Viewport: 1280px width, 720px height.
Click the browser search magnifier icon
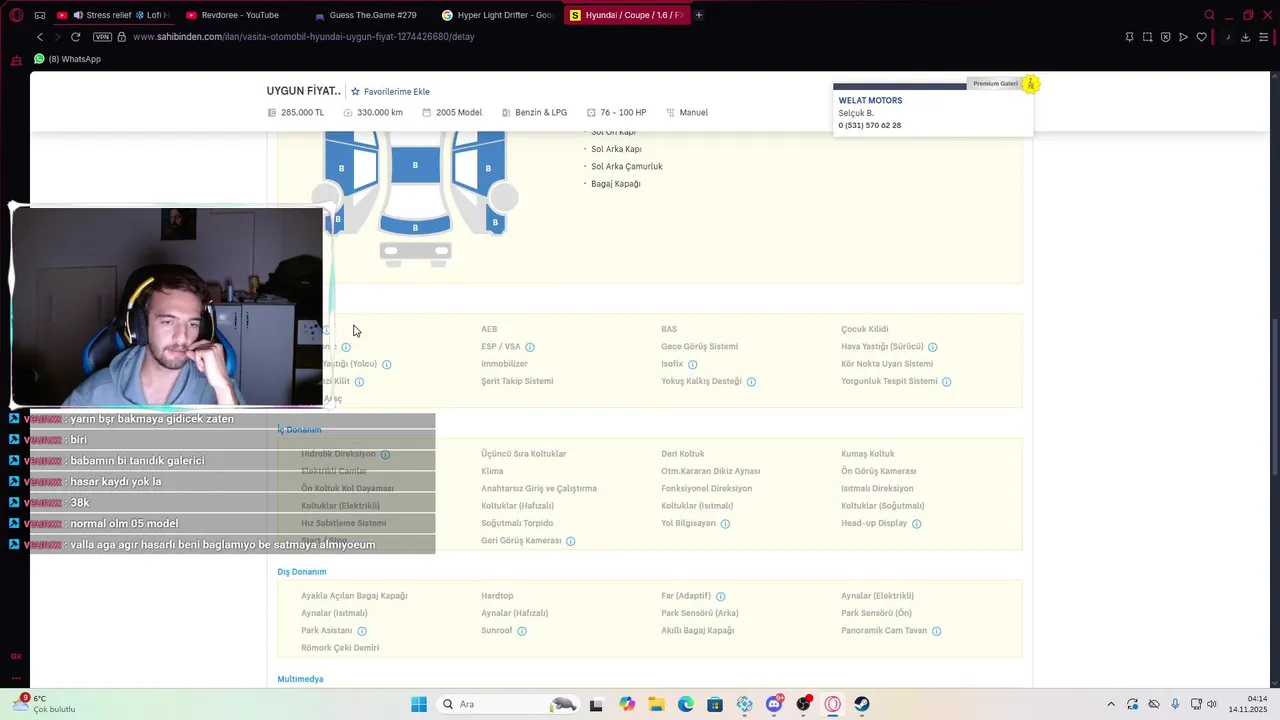pyautogui.click(x=1209, y=15)
